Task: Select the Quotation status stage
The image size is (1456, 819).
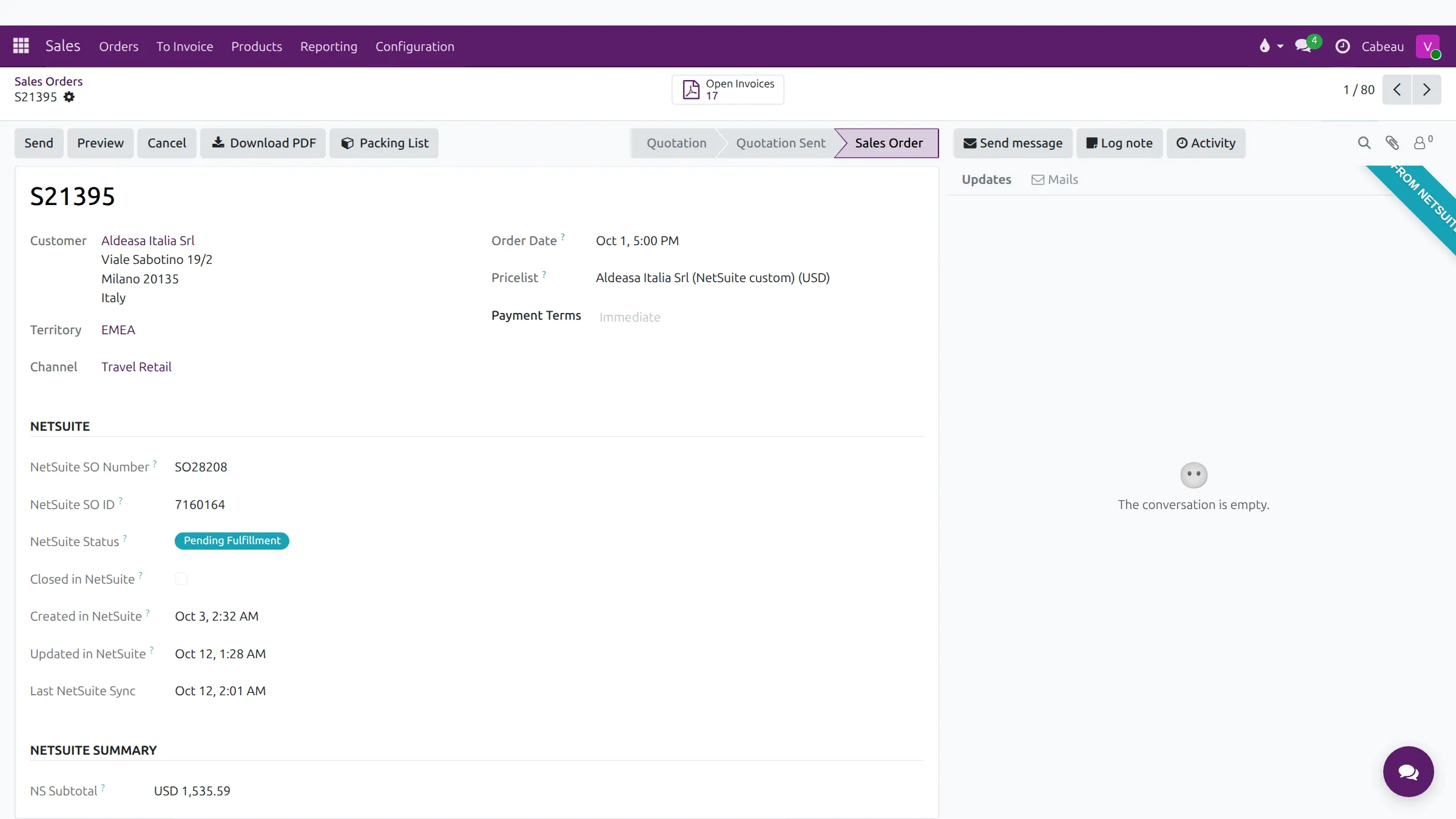Action: [676, 143]
